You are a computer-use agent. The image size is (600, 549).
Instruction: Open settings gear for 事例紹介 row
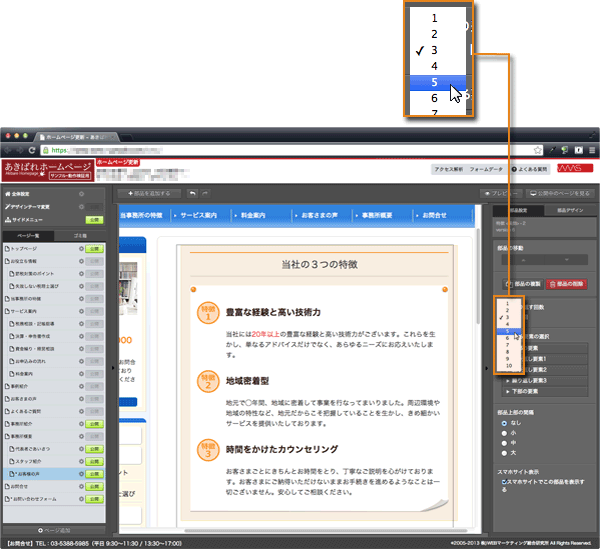tap(81, 386)
